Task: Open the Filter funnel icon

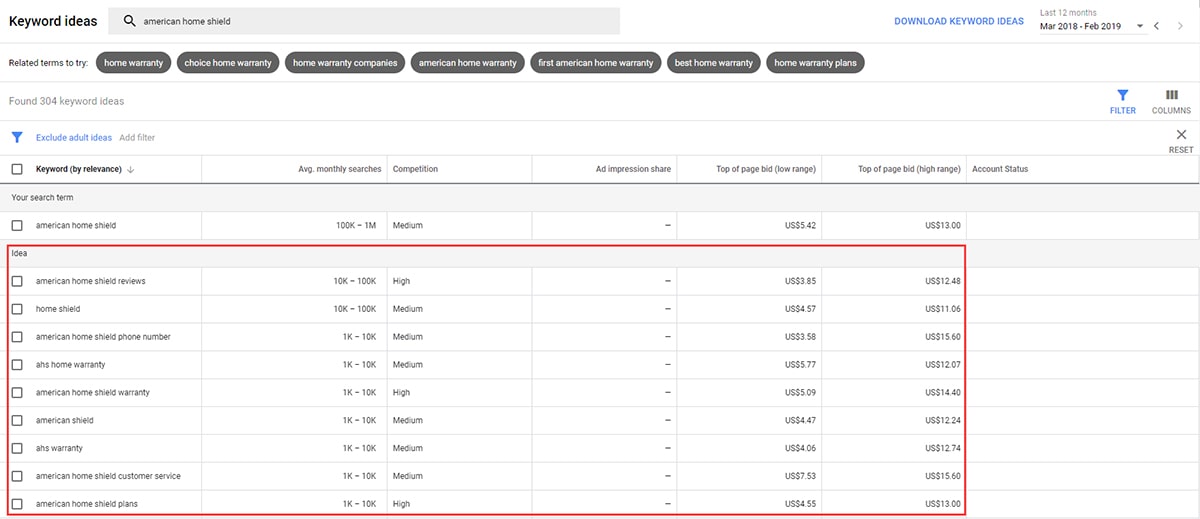Action: (1123, 95)
